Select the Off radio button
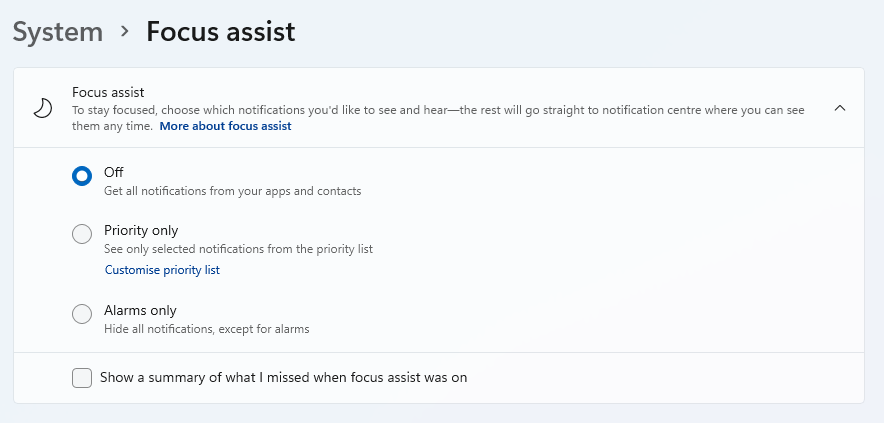Image resolution: width=884 pixels, height=423 pixels. tap(82, 176)
